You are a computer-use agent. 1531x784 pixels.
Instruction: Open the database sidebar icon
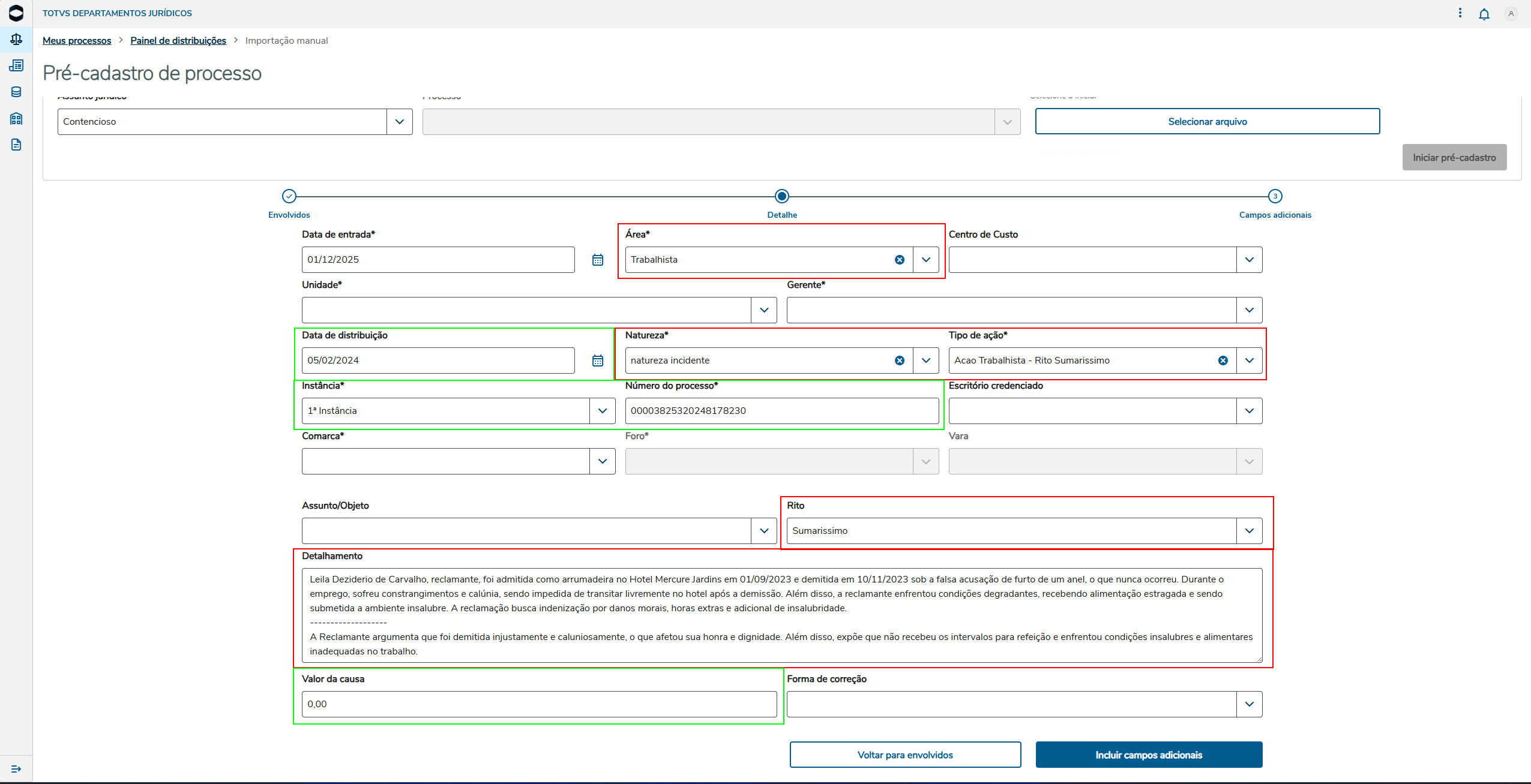pos(16,92)
